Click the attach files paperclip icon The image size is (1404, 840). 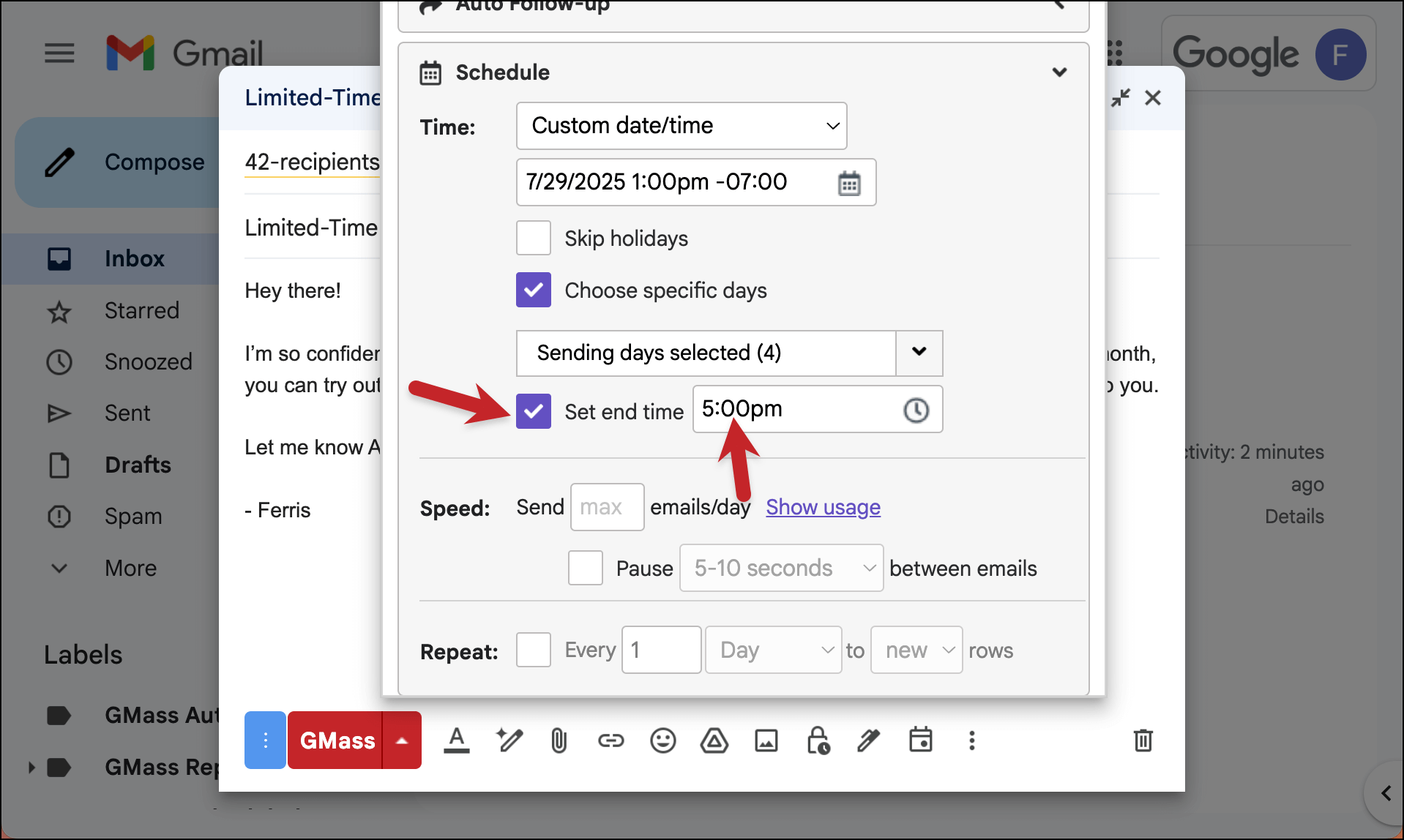click(559, 740)
